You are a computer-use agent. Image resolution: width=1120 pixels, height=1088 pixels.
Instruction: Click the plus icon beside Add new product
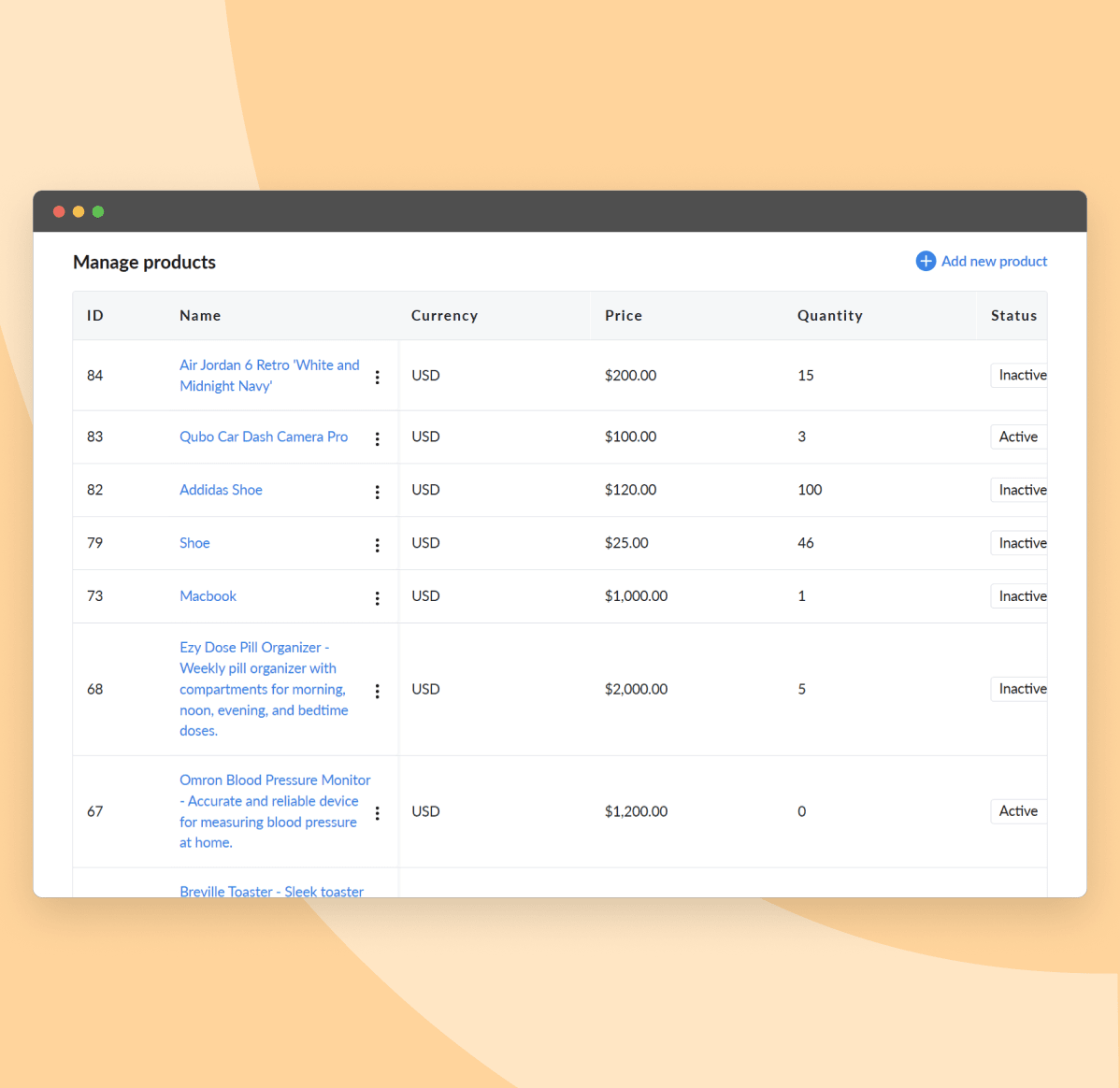[925, 262]
